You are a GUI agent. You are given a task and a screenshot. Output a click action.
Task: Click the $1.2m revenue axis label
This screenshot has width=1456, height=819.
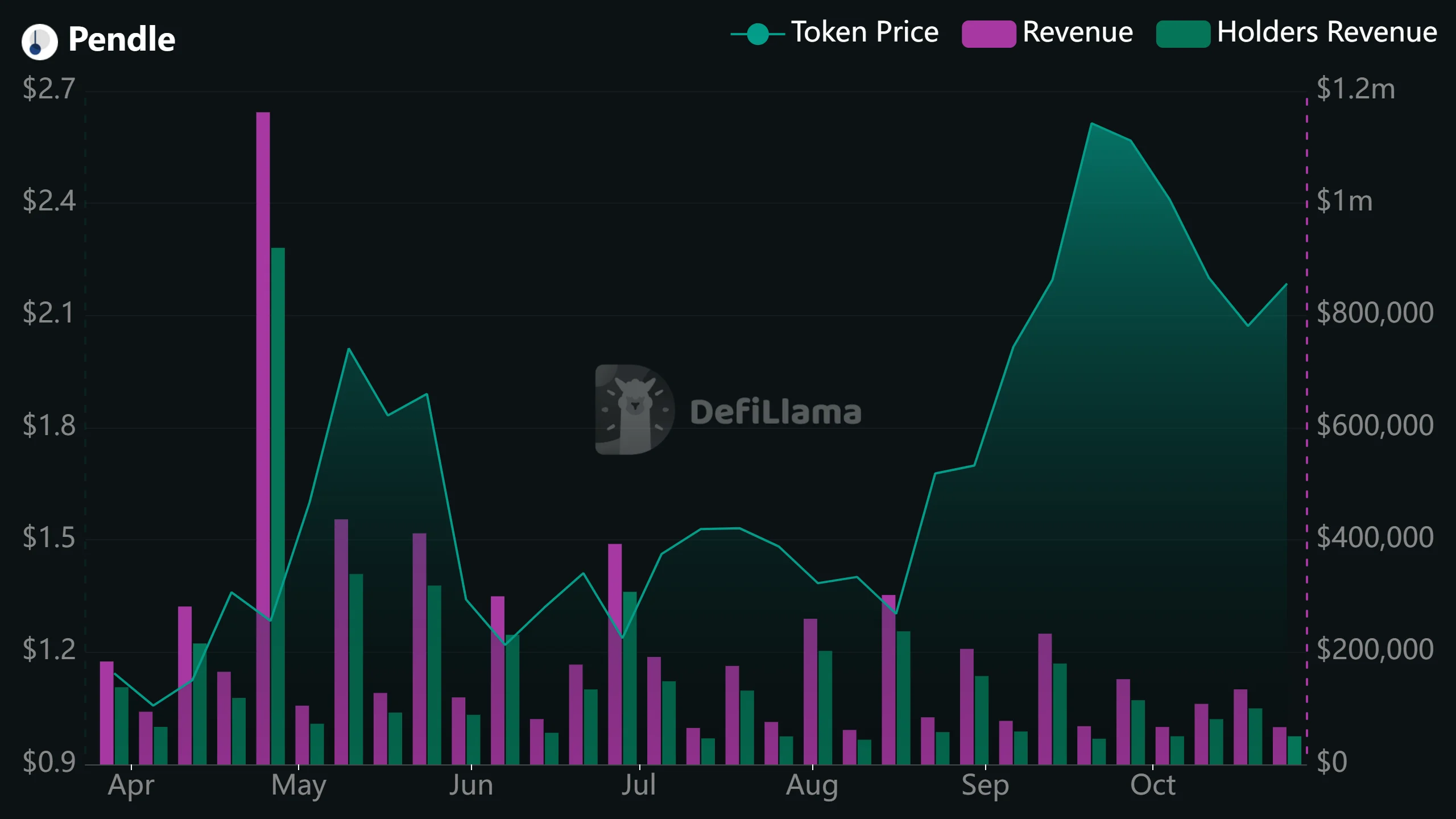pos(1356,89)
